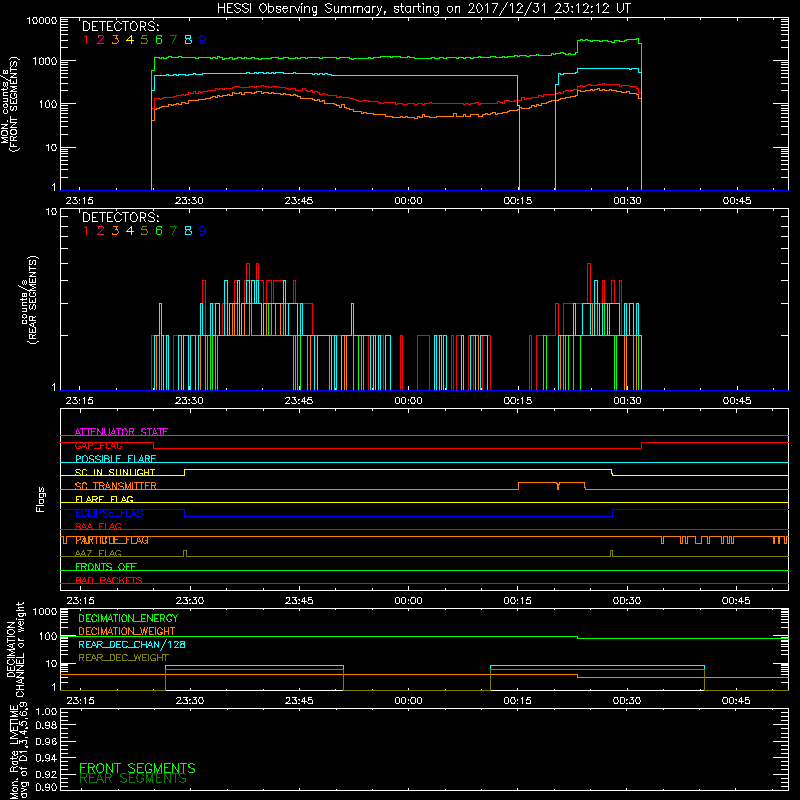Screen dimensions: 800x800
Task: Click the FRONTS_OFF flag label
Action: point(106,567)
